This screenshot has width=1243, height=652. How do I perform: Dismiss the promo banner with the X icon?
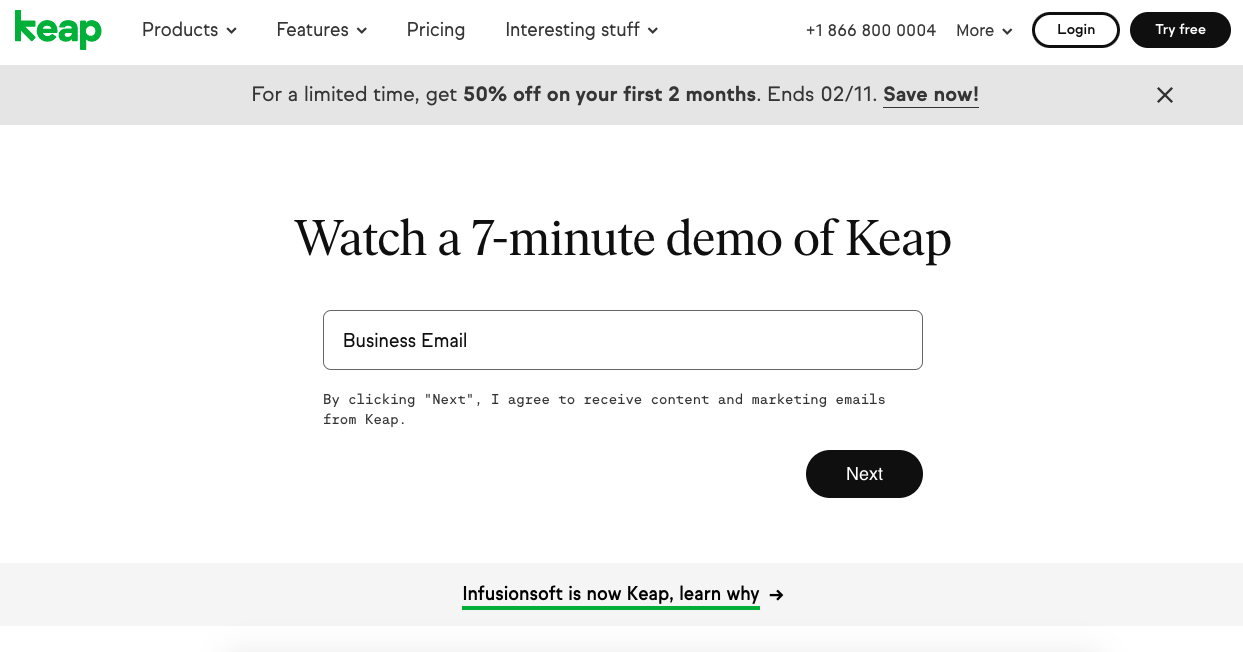pos(1165,95)
